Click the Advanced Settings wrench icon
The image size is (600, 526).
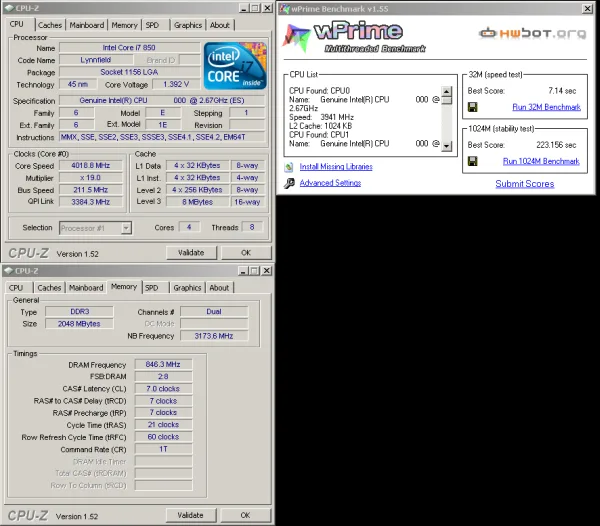[x=289, y=183]
